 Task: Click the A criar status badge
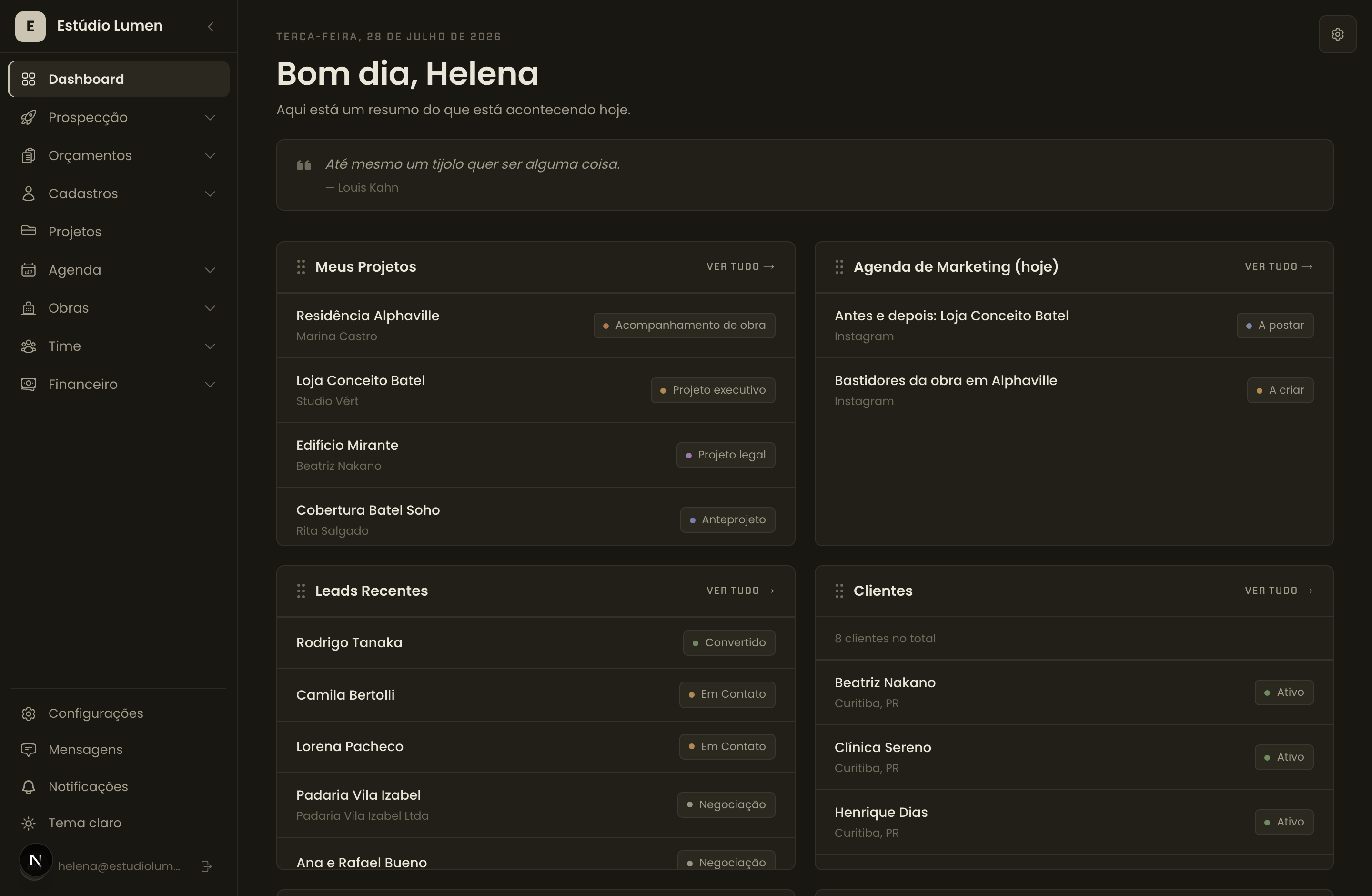click(x=1281, y=390)
